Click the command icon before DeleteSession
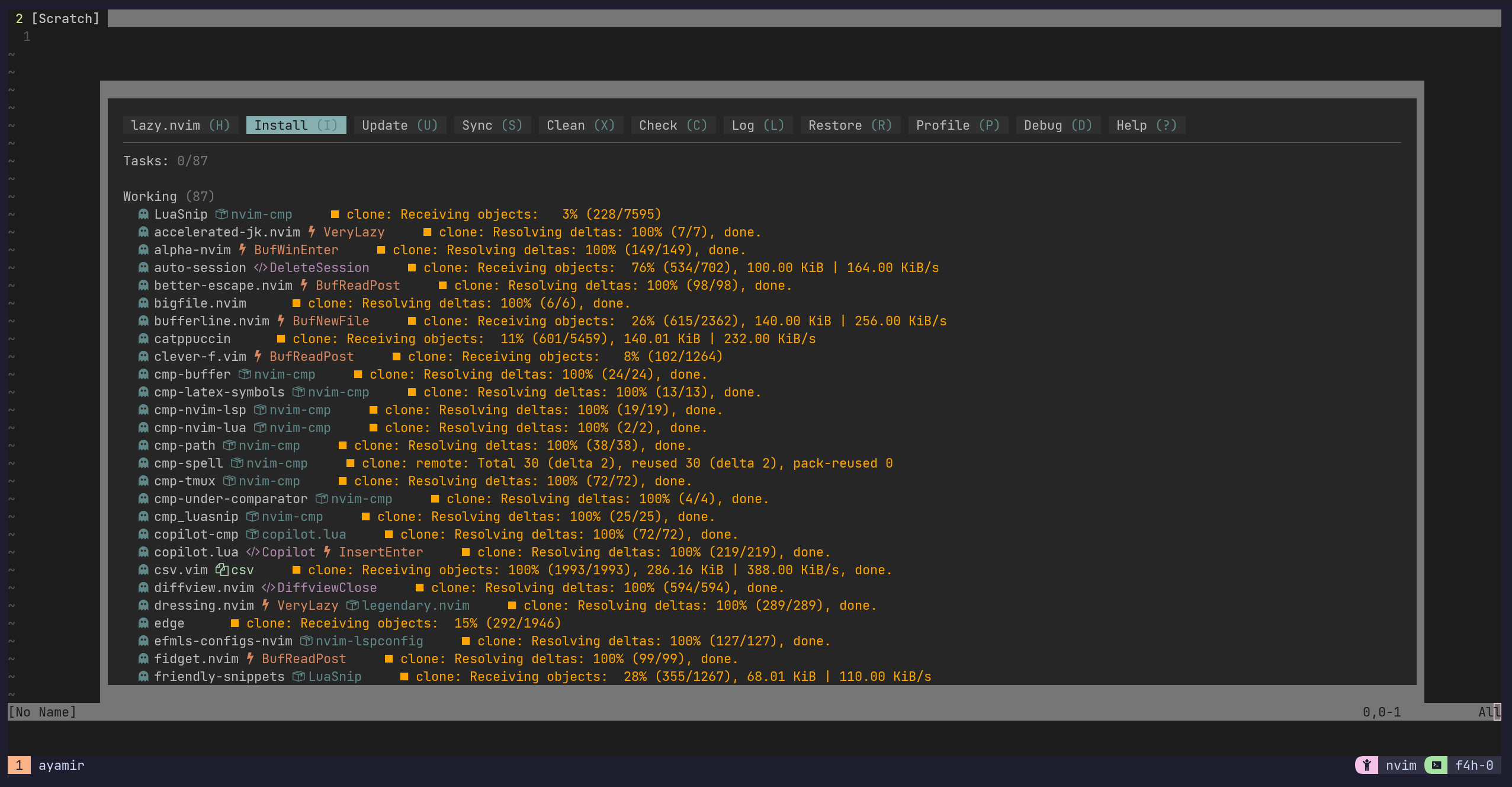Screen dimensions: 1512x787 tap(261, 267)
